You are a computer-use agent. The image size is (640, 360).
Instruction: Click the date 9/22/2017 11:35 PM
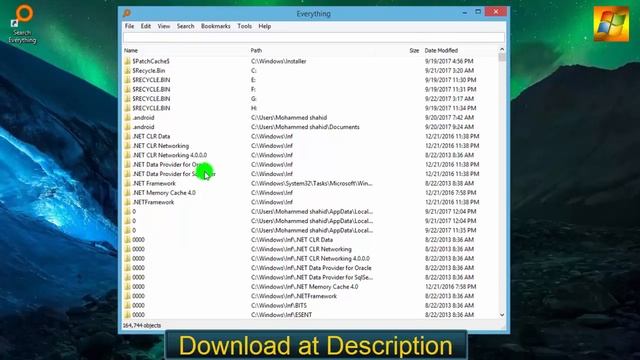coord(451,230)
